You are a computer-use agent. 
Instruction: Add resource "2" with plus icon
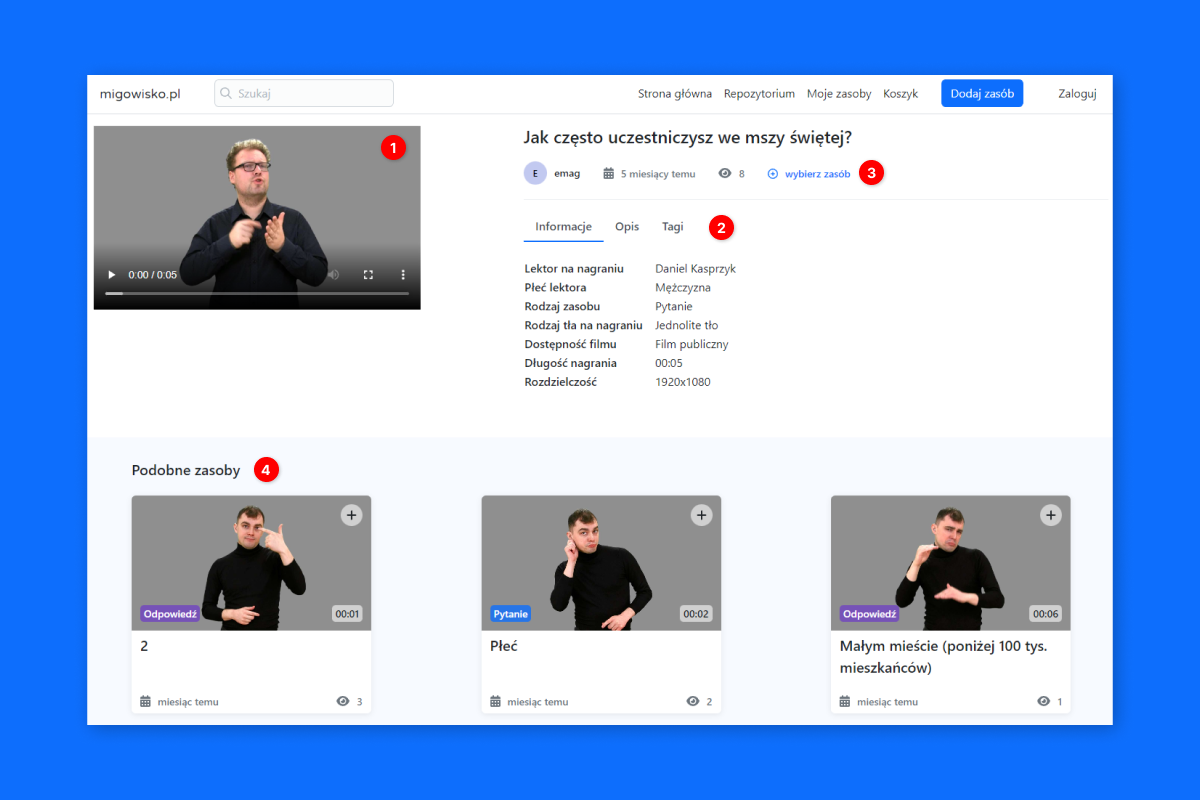(351, 515)
